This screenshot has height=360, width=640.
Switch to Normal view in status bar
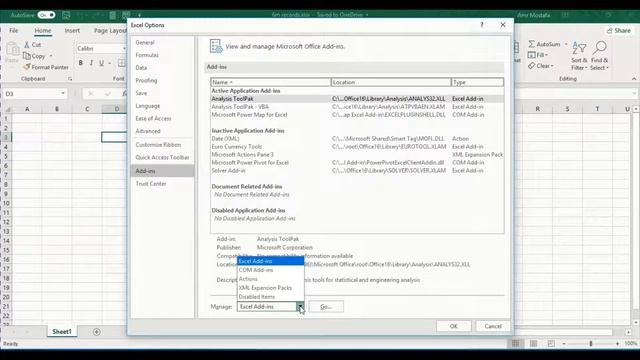pos(516,344)
